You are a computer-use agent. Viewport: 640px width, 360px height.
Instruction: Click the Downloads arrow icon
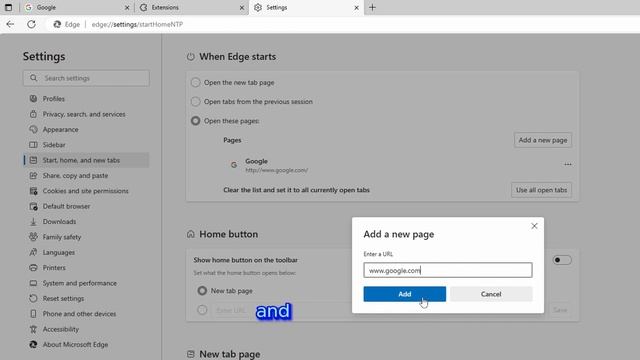pyautogui.click(x=33, y=222)
